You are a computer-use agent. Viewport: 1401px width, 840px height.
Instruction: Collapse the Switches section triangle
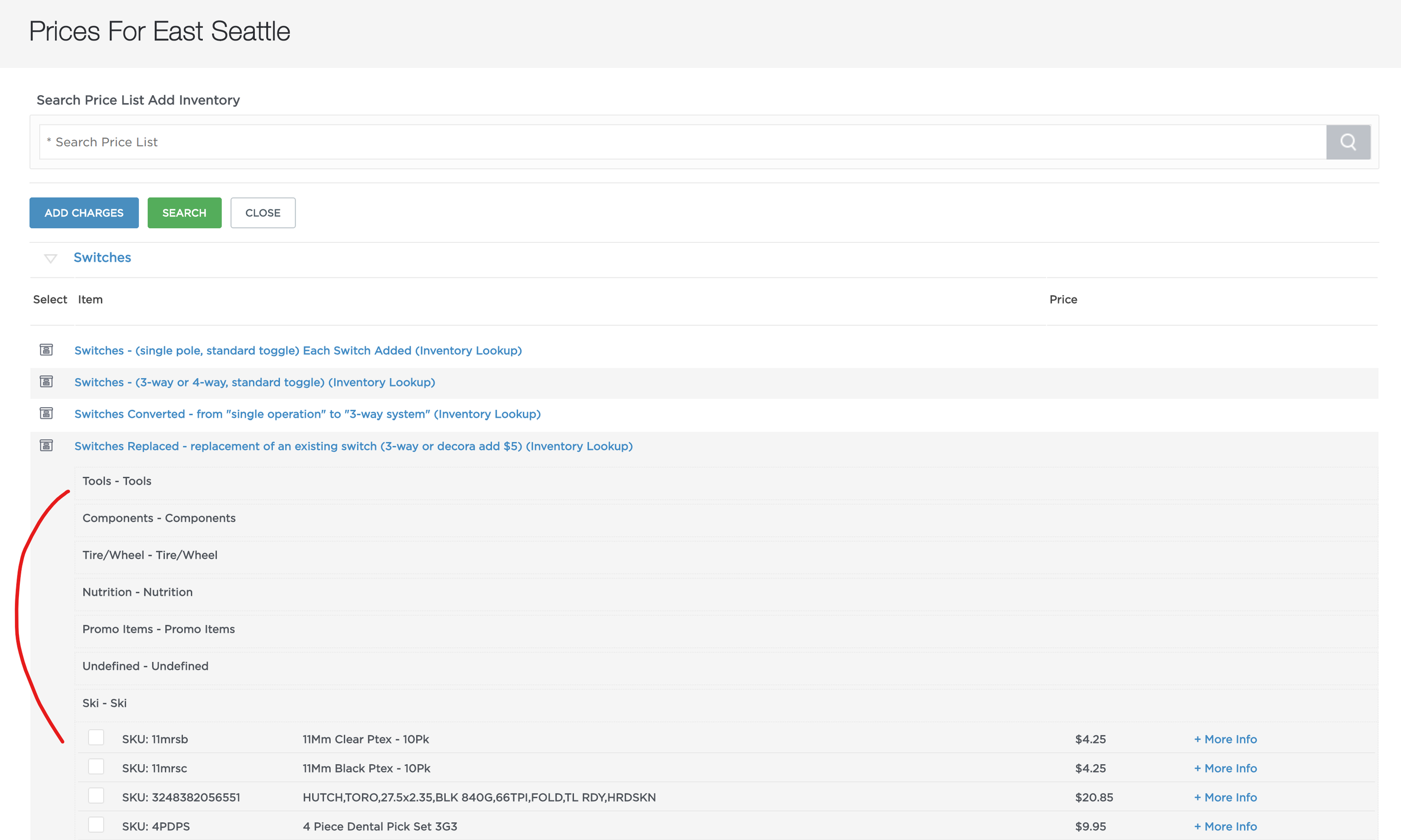(50, 259)
